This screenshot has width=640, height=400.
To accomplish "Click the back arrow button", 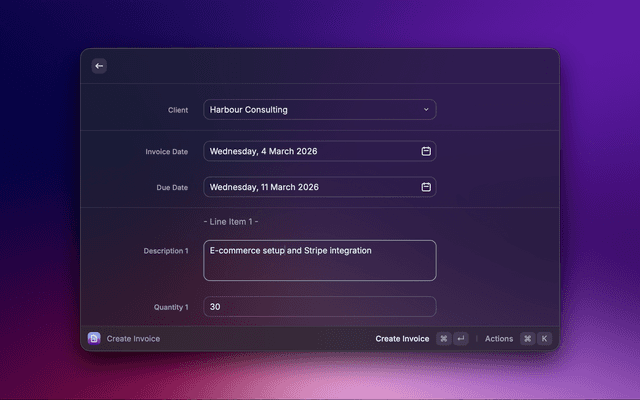I will pyautogui.click(x=99, y=66).
